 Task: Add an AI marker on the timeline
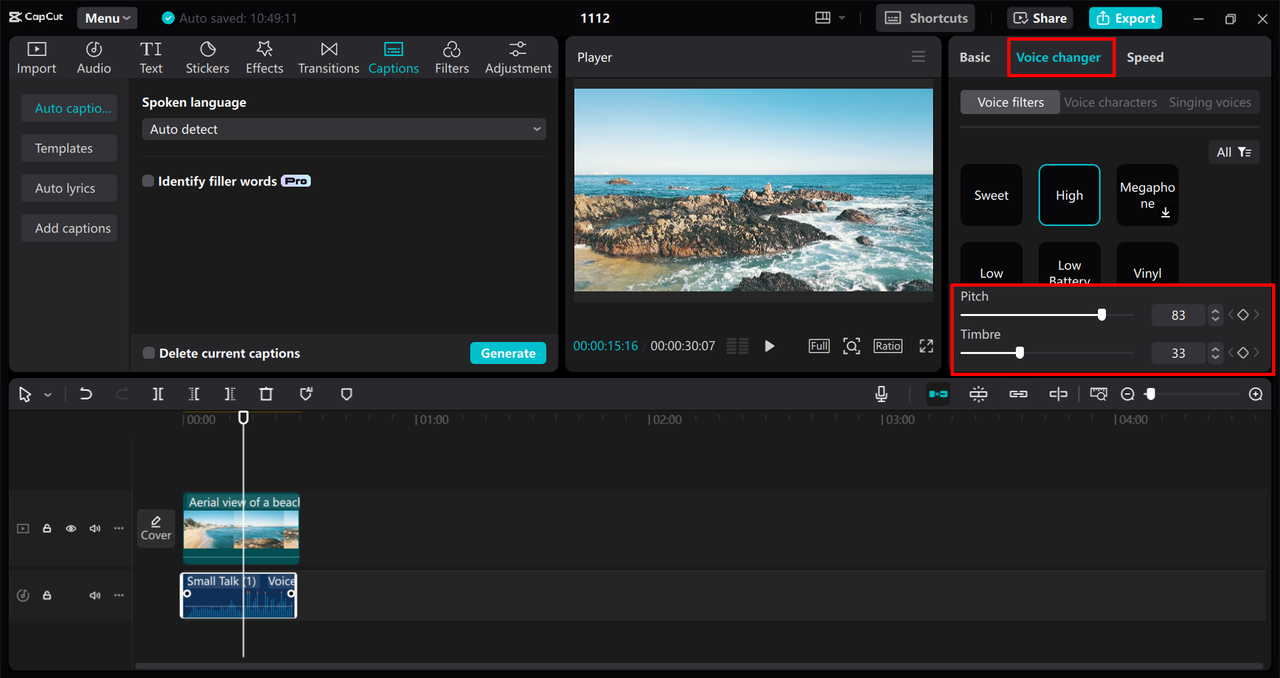pos(306,394)
